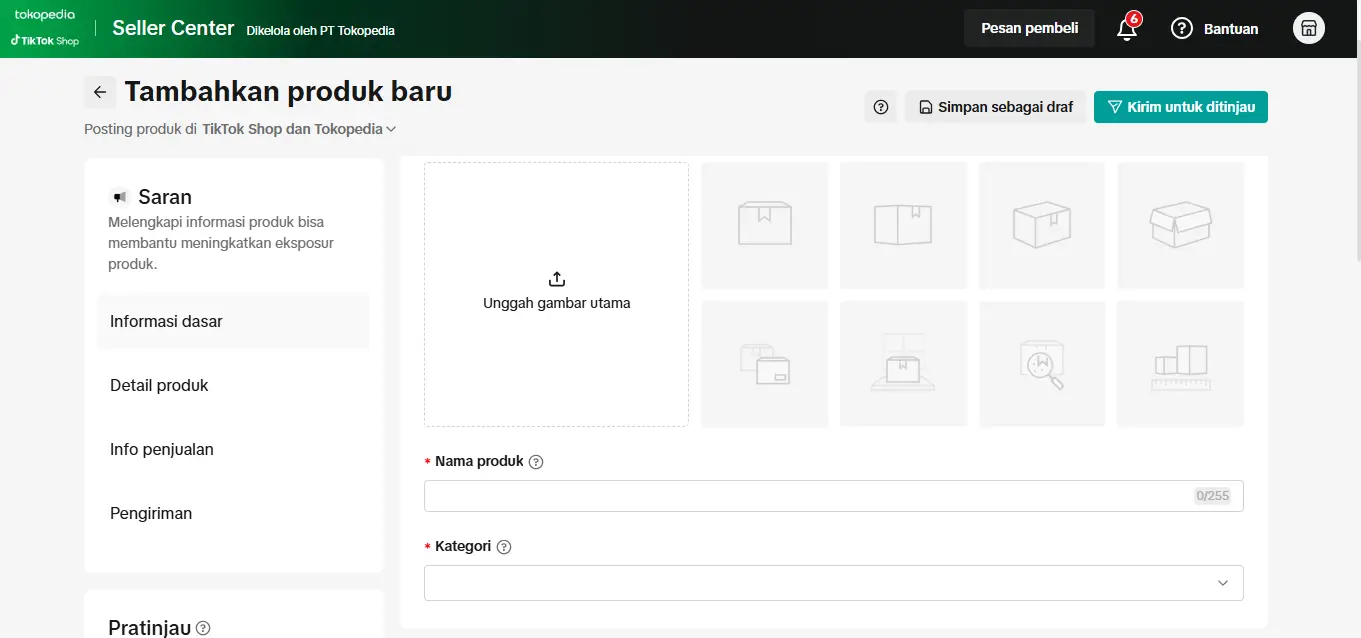
Task: Open the notification bell icon
Action: click(x=1127, y=29)
